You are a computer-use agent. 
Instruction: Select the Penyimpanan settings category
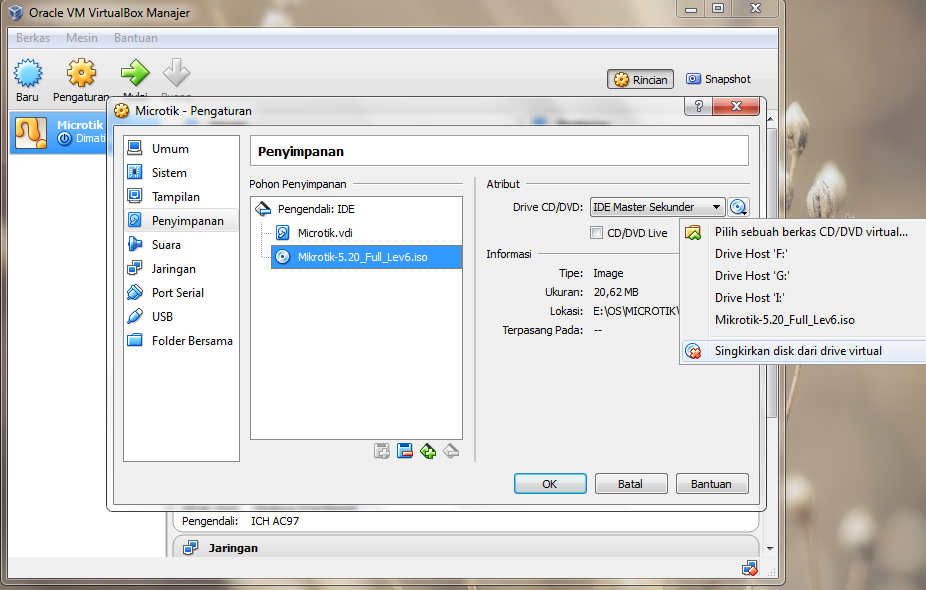pos(181,220)
